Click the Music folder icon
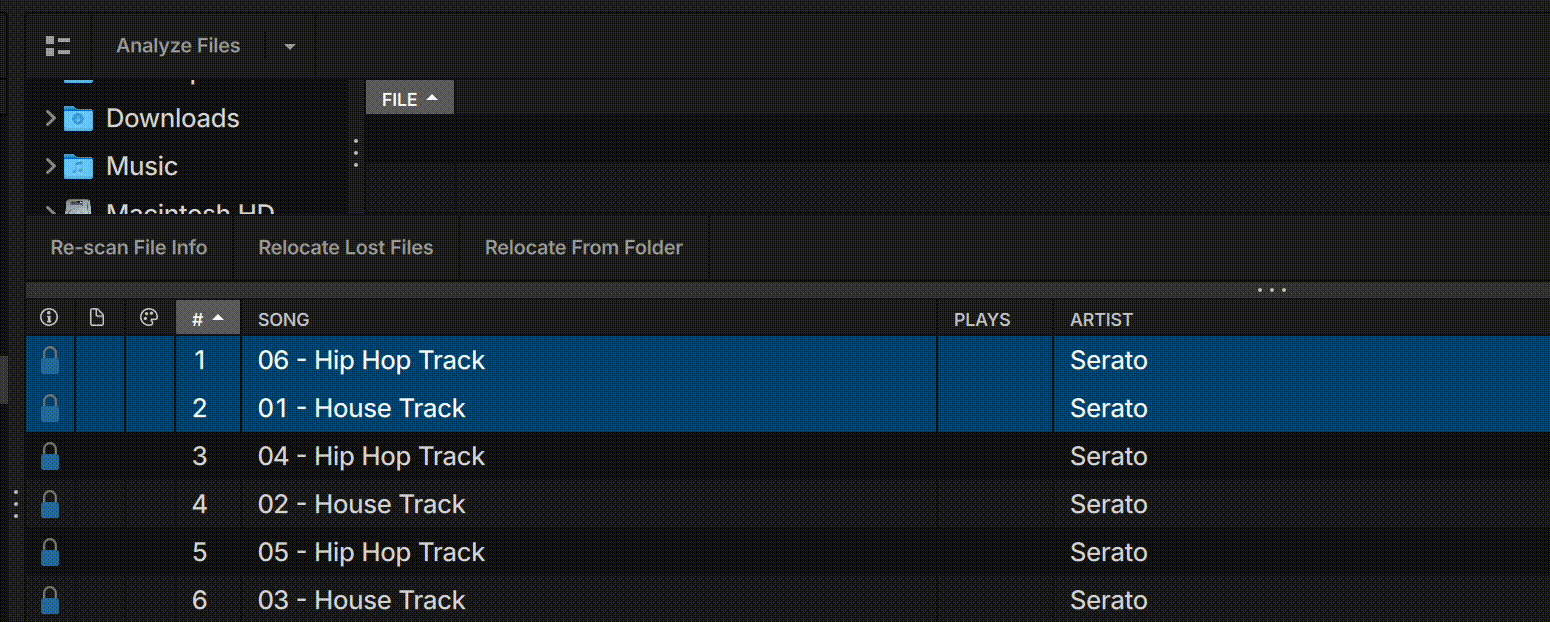Viewport: 1550px width, 622px height. point(78,166)
